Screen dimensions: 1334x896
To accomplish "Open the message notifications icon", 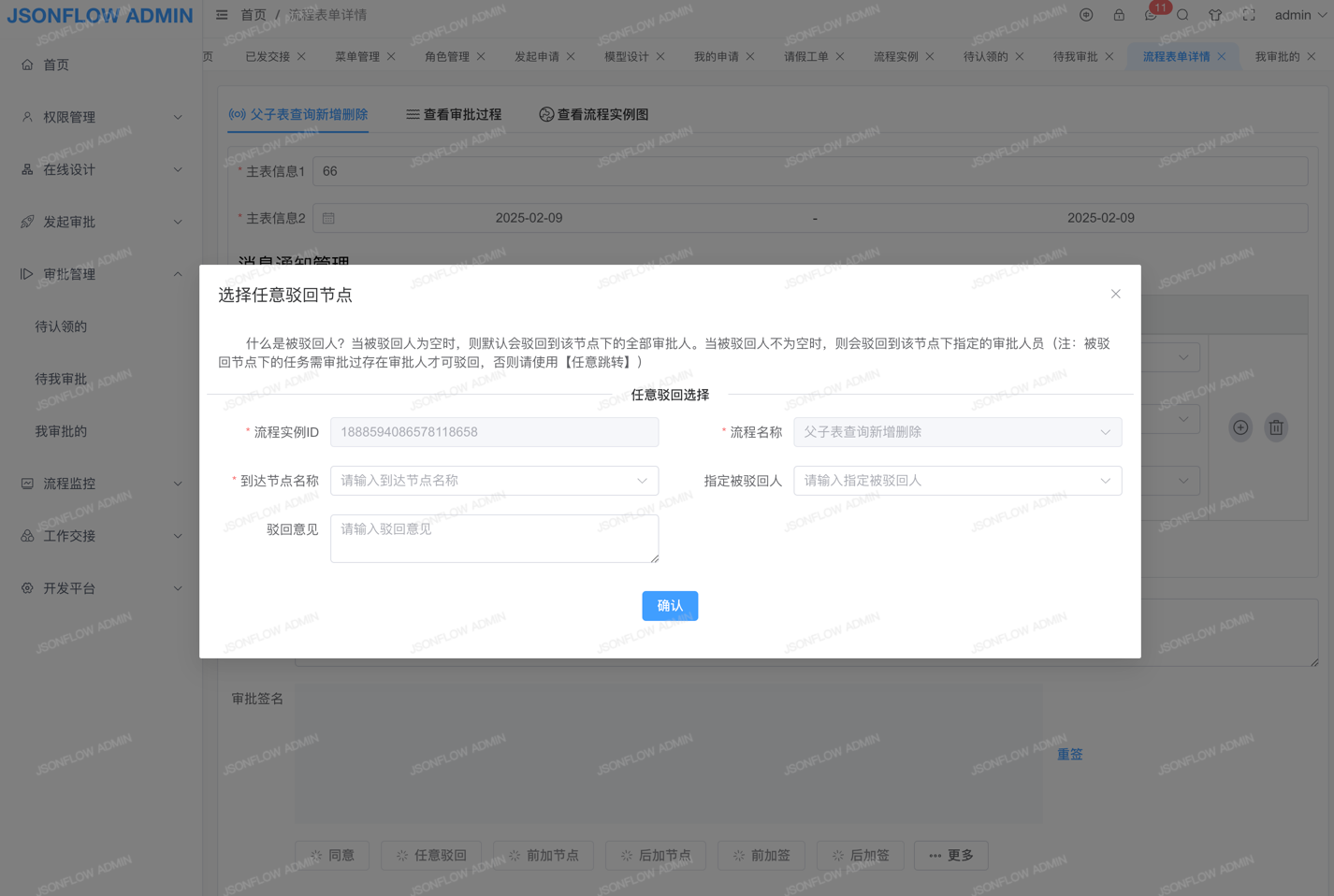I will [1151, 15].
